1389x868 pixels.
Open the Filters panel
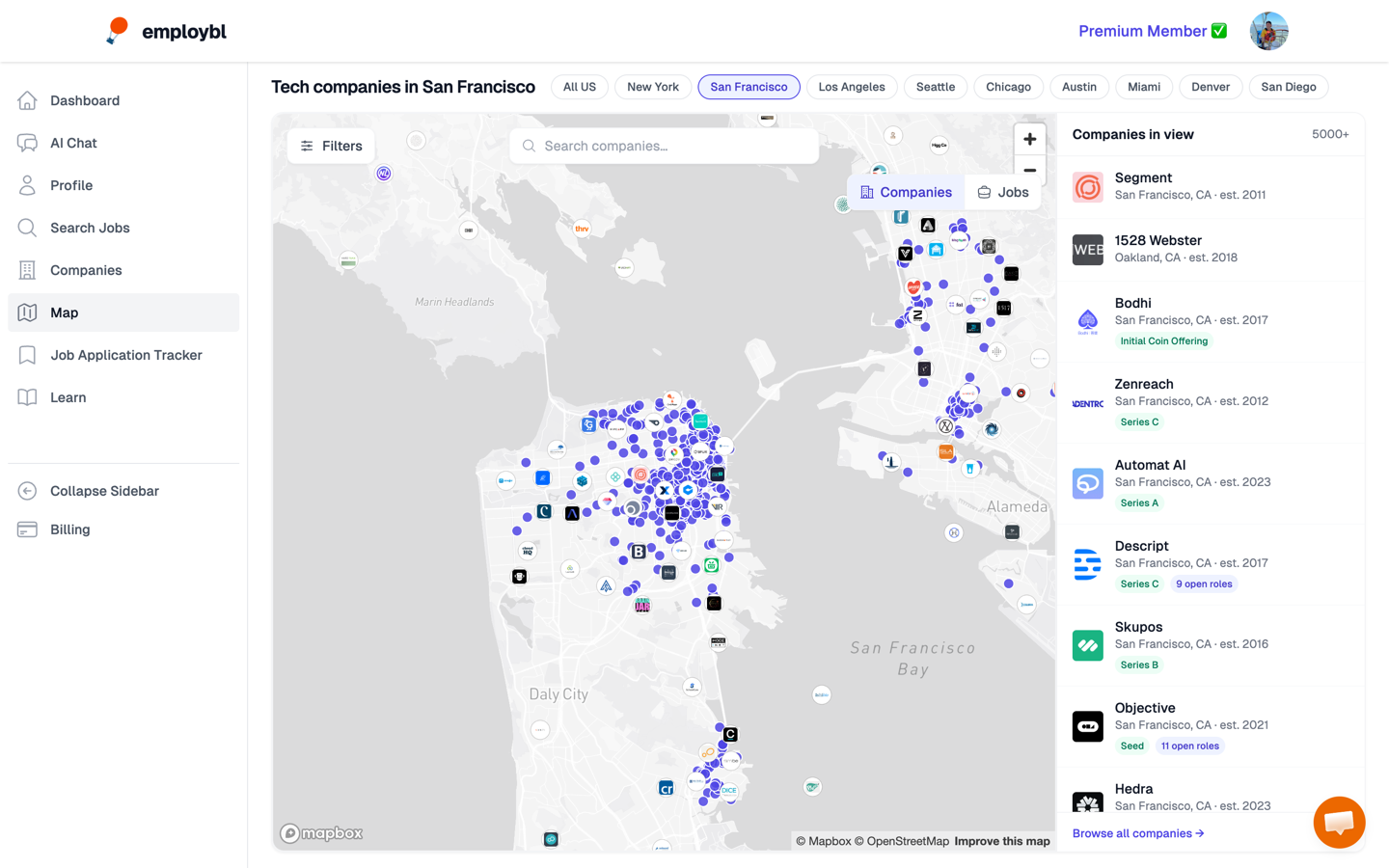click(331, 146)
